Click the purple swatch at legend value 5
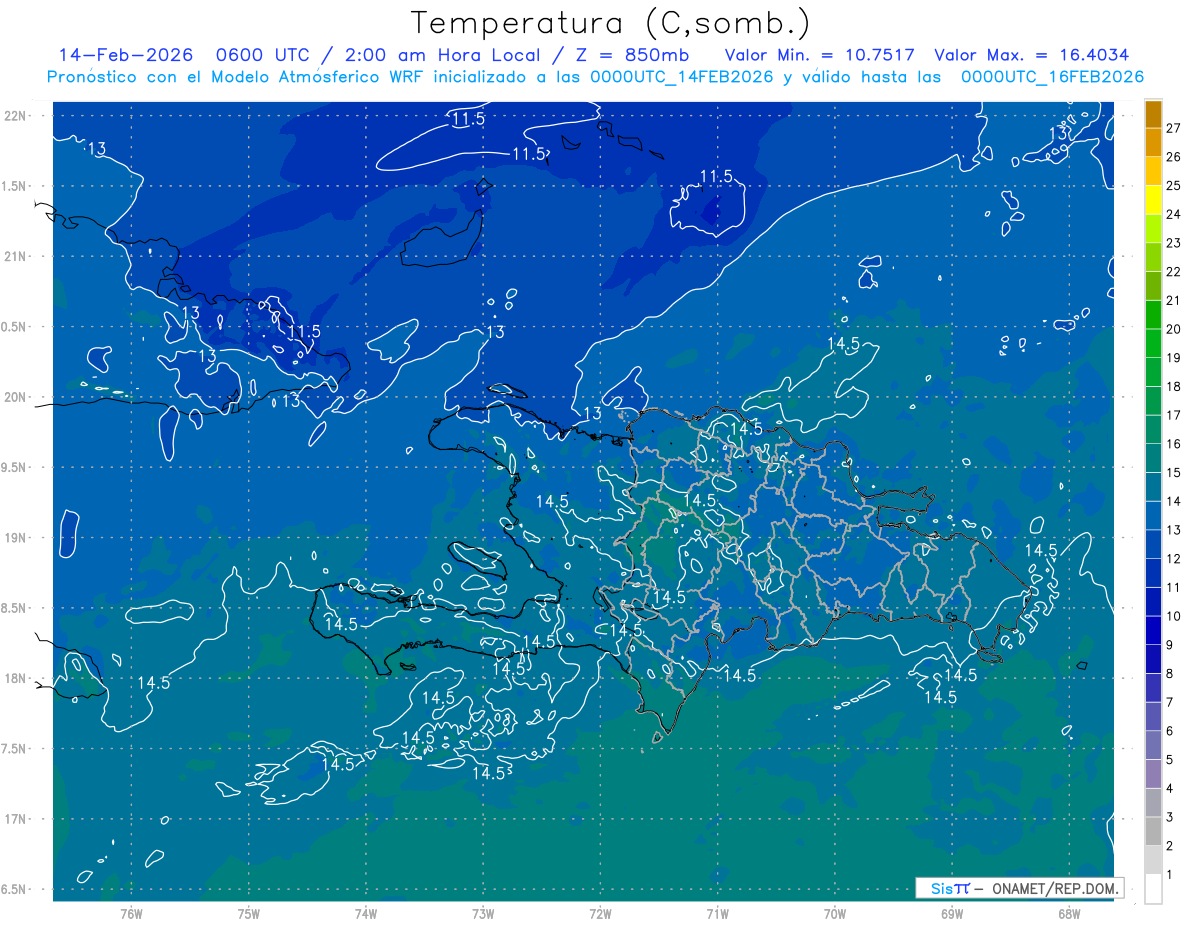1200x927 pixels. point(1153,746)
